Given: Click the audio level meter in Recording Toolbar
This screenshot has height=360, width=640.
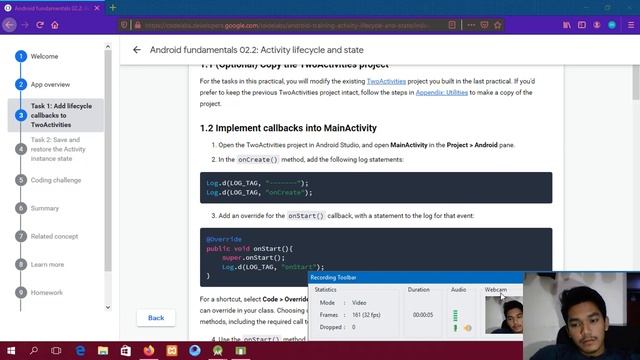Looking at the screenshot, I should pos(456,320).
